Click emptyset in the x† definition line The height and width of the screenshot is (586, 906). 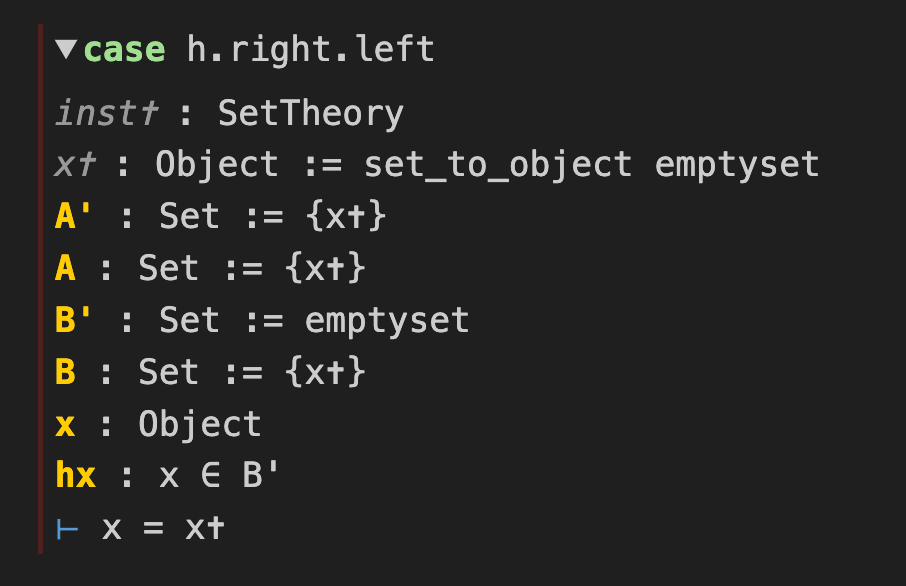[x=737, y=164]
